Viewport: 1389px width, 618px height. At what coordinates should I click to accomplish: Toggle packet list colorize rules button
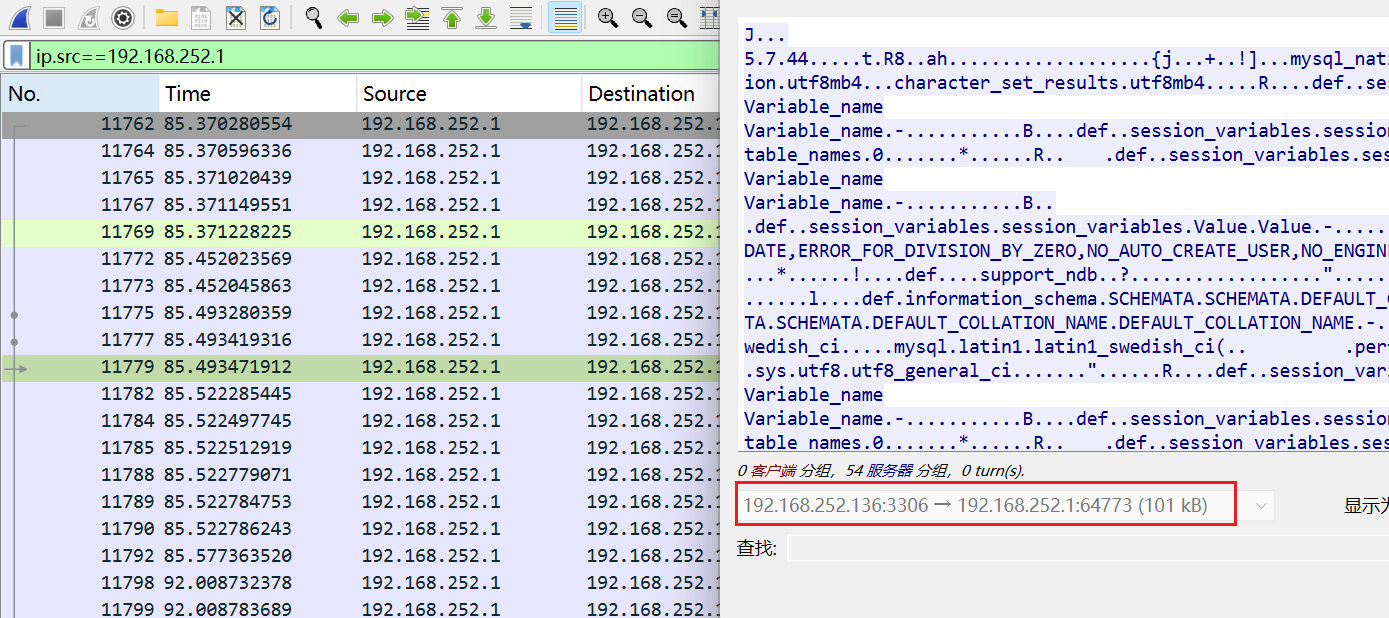tap(566, 17)
